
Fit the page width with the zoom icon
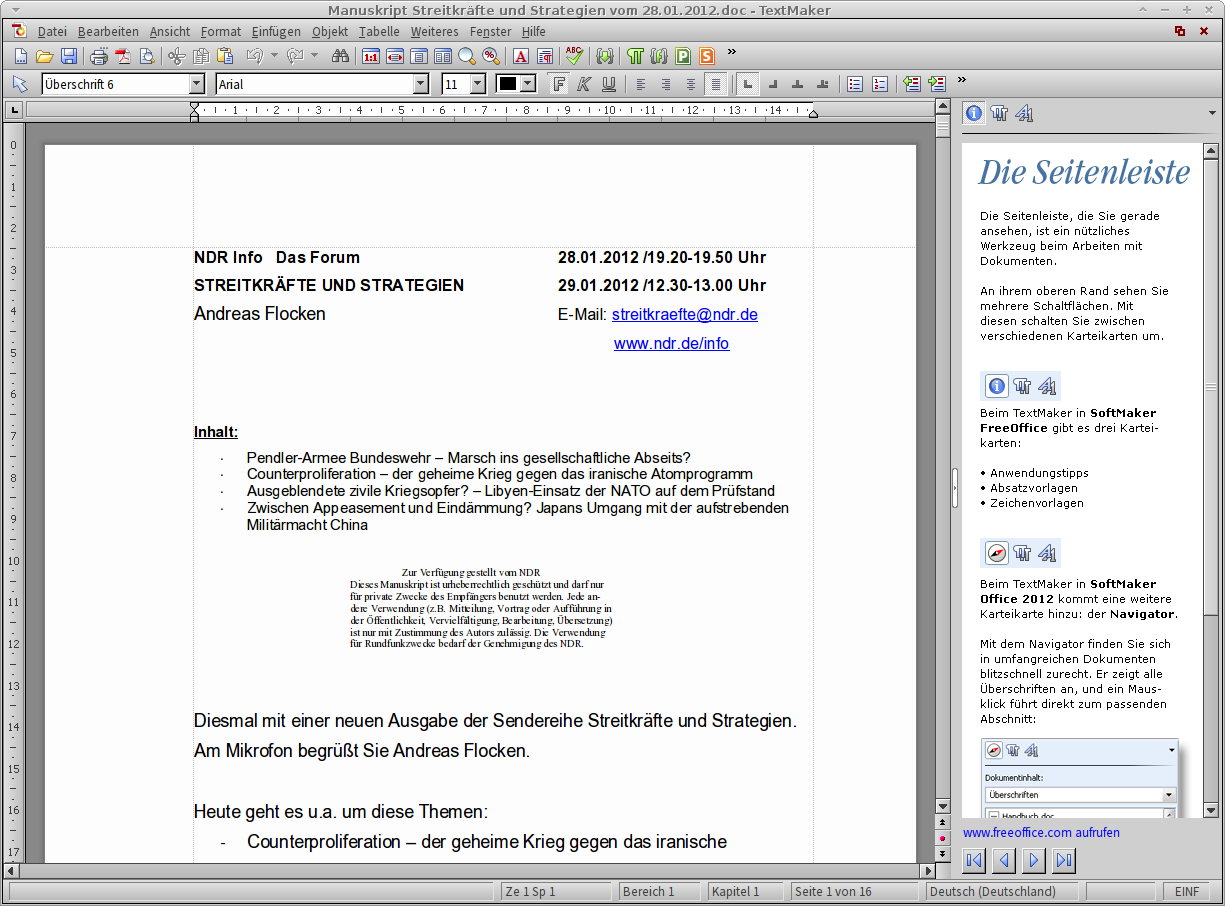(x=395, y=56)
